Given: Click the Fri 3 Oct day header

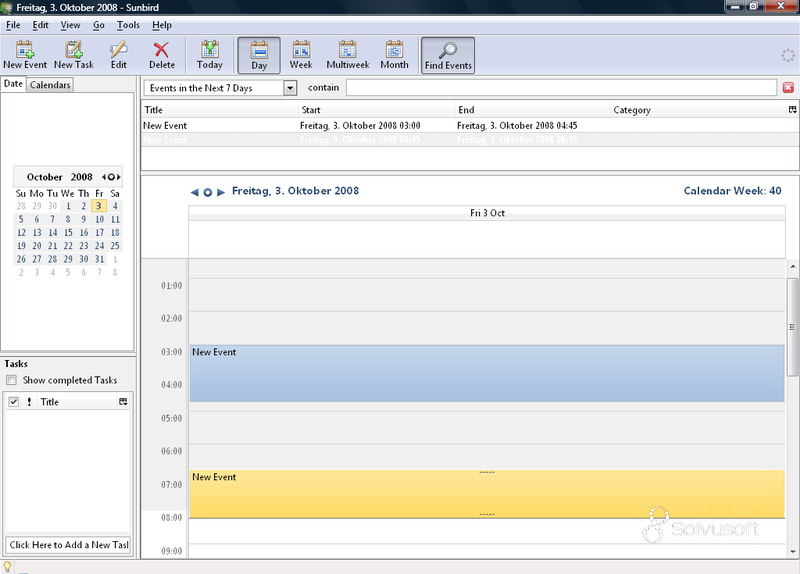Looking at the screenshot, I should [x=487, y=213].
